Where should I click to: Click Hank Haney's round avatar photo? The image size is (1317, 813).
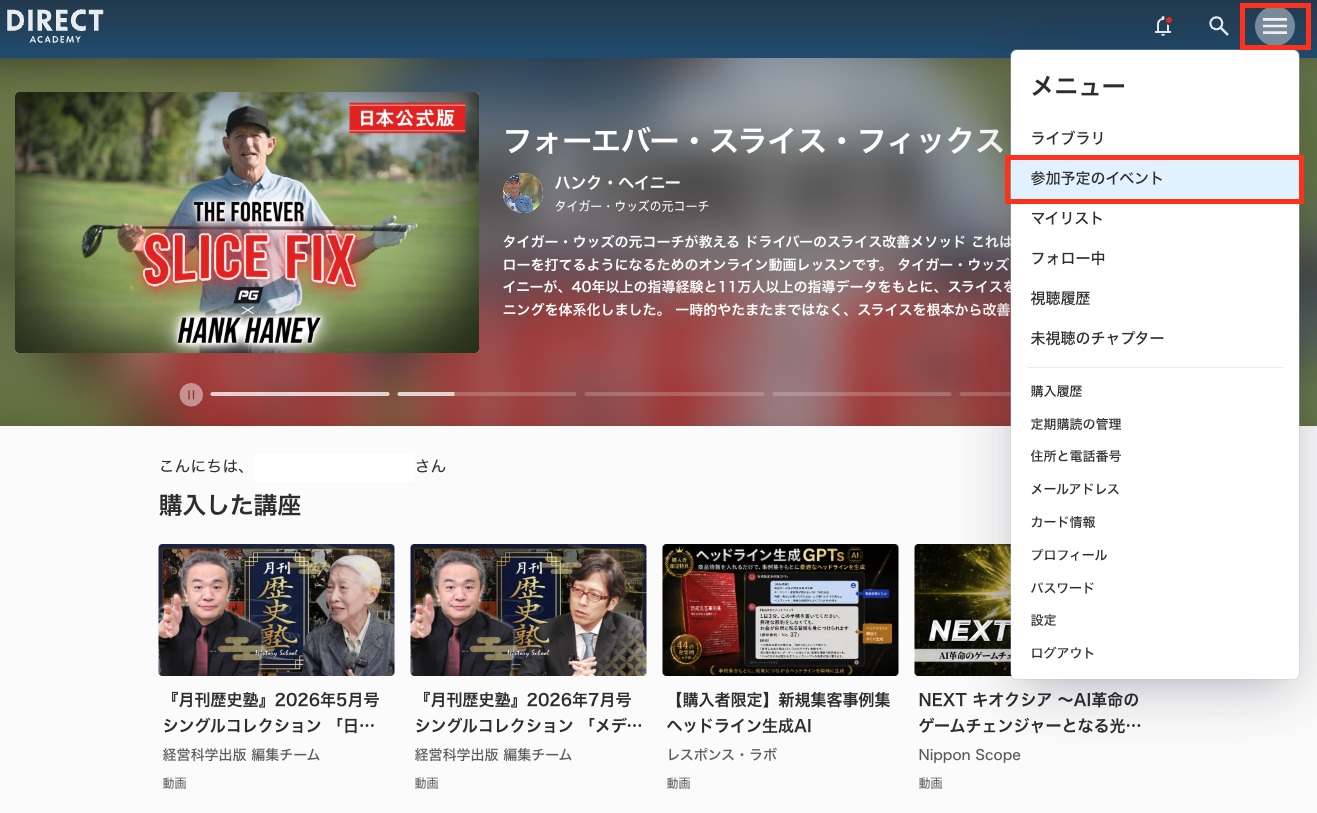(x=522, y=194)
